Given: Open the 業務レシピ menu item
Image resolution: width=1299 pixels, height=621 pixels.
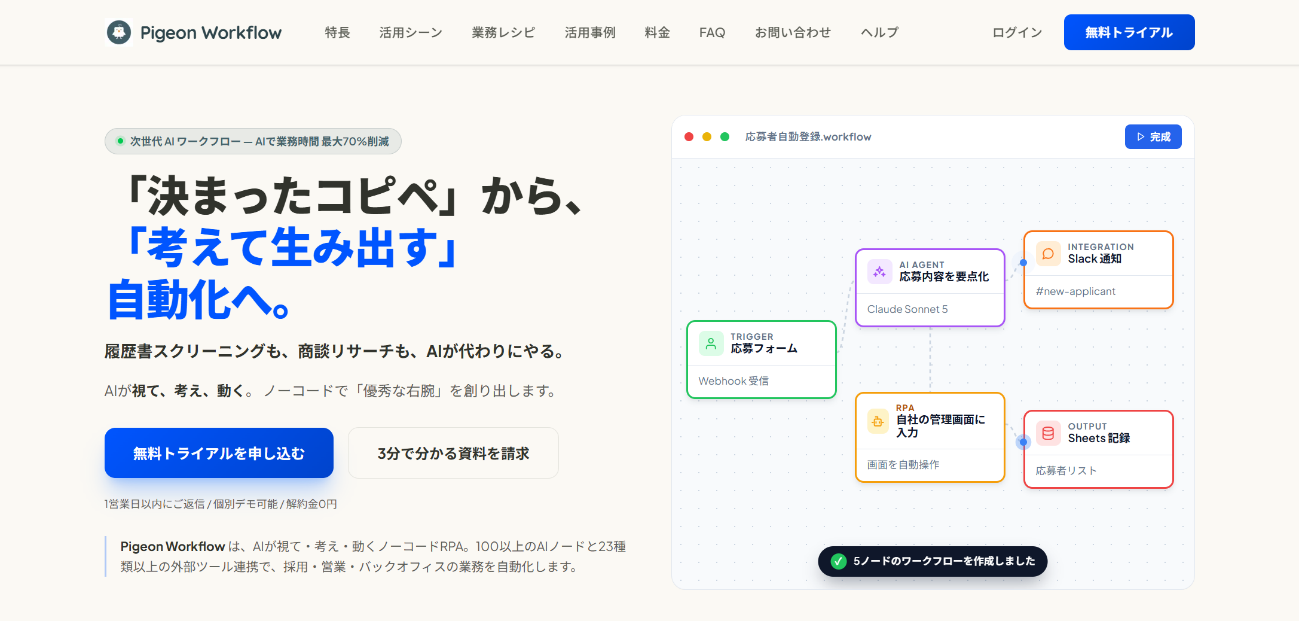Looking at the screenshot, I should tap(504, 32).
